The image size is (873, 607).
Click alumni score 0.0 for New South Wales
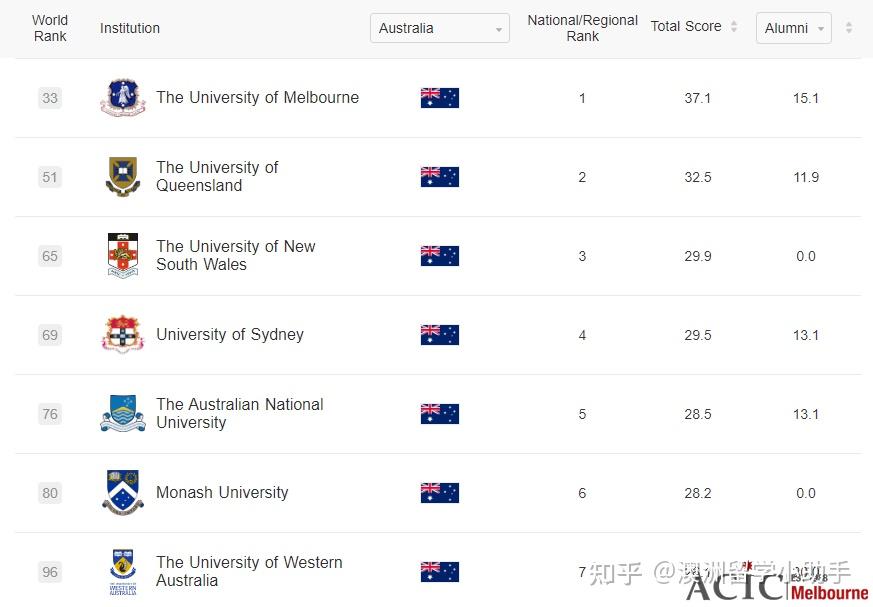(806, 257)
